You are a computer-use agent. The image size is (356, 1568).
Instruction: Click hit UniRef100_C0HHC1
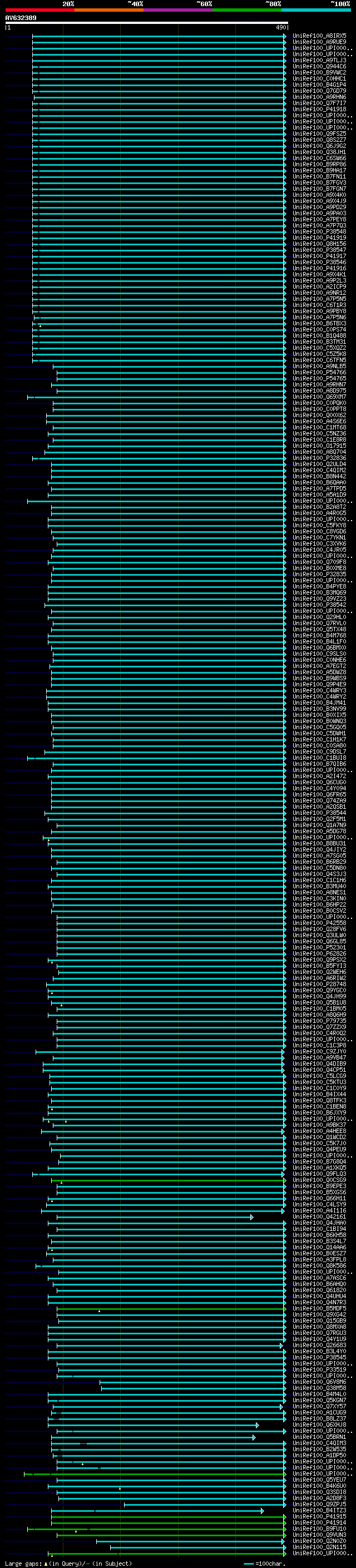[x=319, y=78]
